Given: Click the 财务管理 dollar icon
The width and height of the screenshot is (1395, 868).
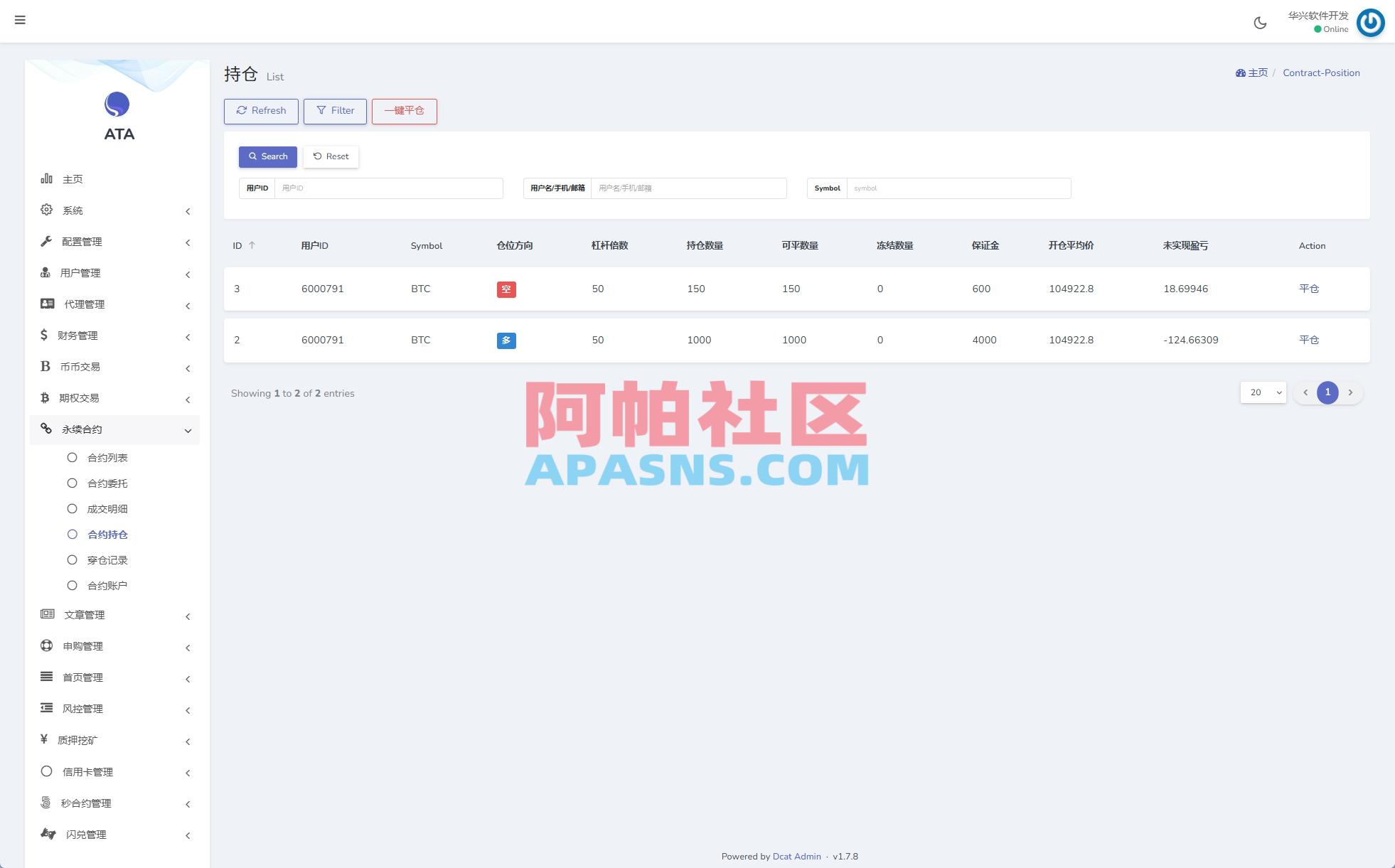Looking at the screenshot, I should pos(44,335).
